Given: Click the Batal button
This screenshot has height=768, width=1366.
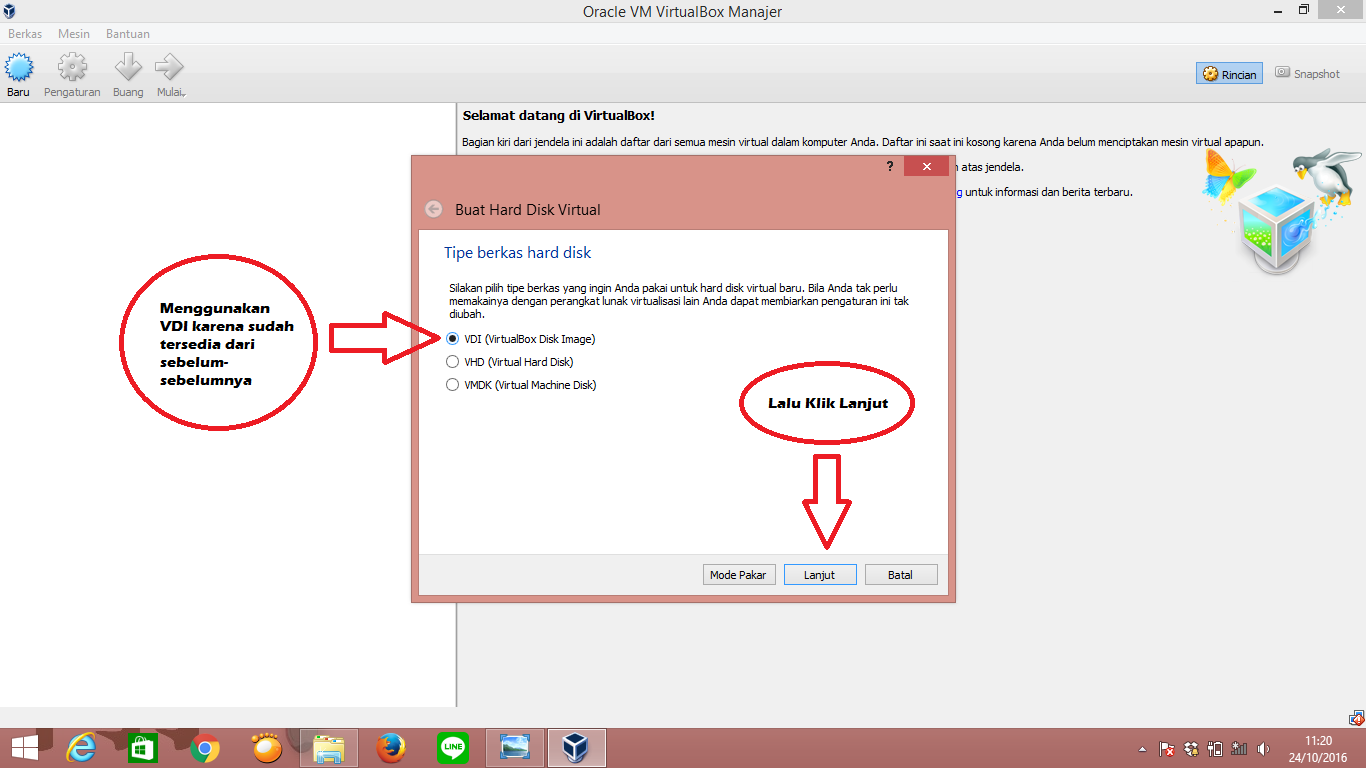Looking at the screenshot, I should (x=901, y=575).
